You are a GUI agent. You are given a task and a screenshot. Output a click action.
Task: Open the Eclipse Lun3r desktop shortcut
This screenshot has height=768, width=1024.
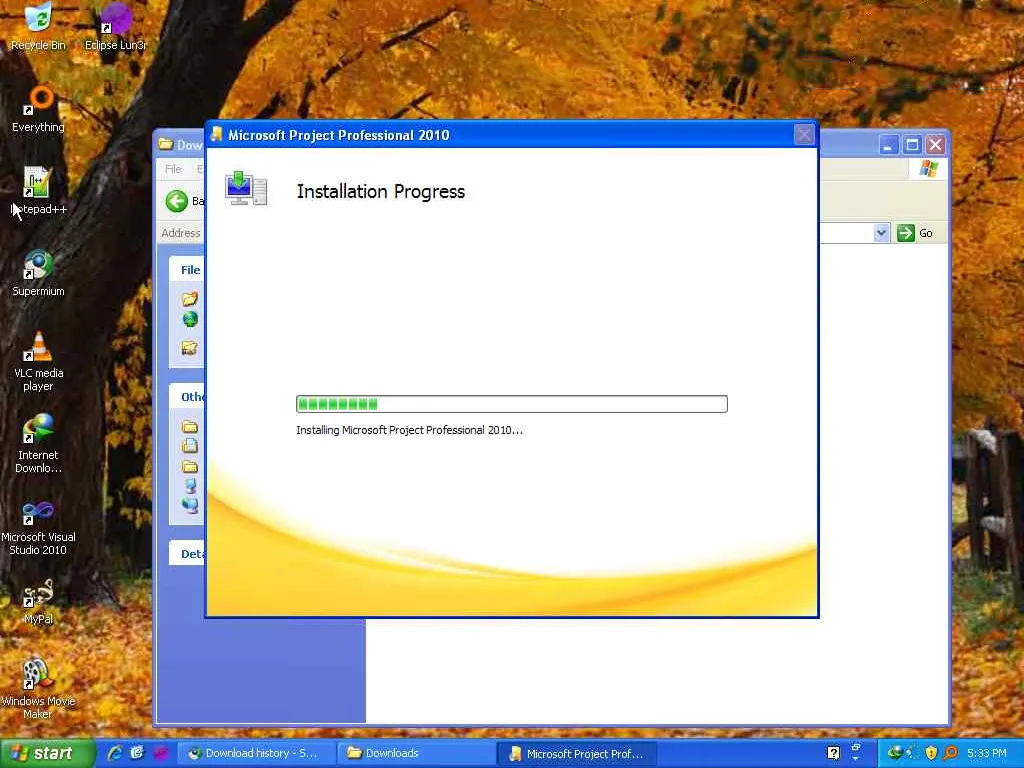116,26
